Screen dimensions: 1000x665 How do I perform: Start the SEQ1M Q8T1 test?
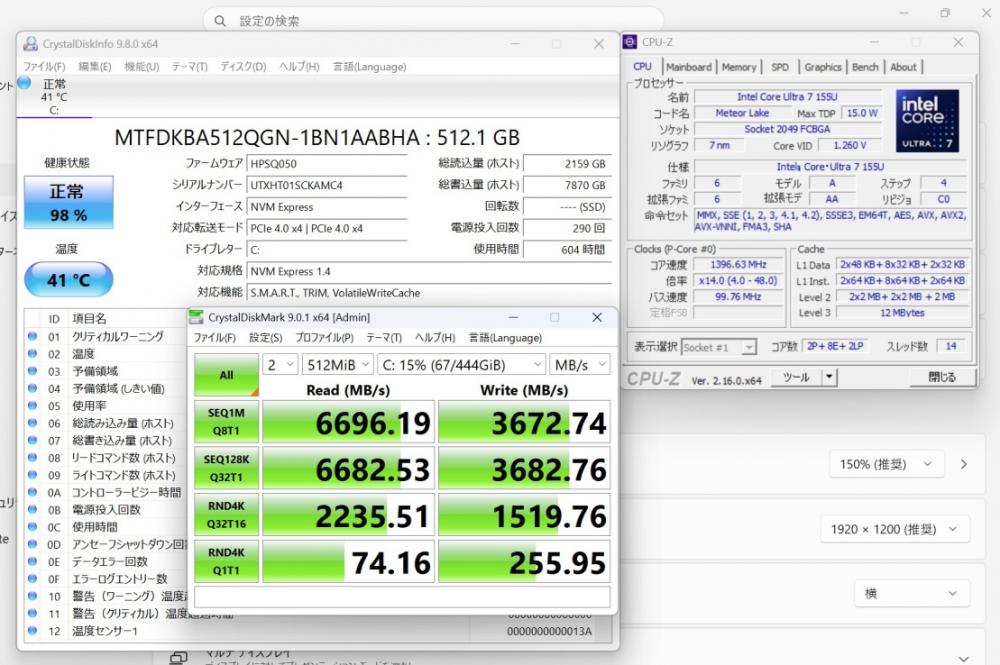(226, 421)
